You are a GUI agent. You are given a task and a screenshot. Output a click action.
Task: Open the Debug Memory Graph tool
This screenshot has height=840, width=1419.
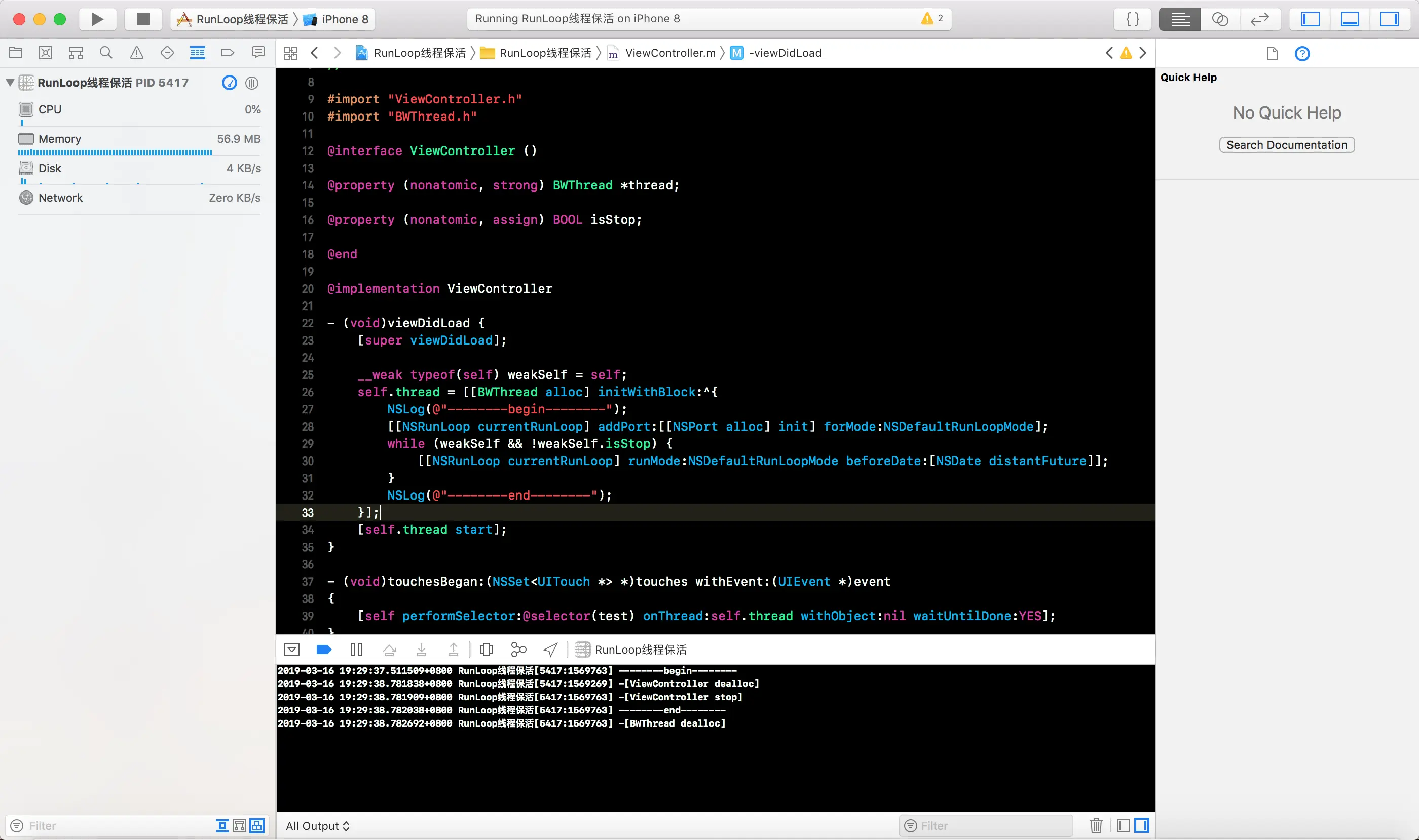[518, 649]
